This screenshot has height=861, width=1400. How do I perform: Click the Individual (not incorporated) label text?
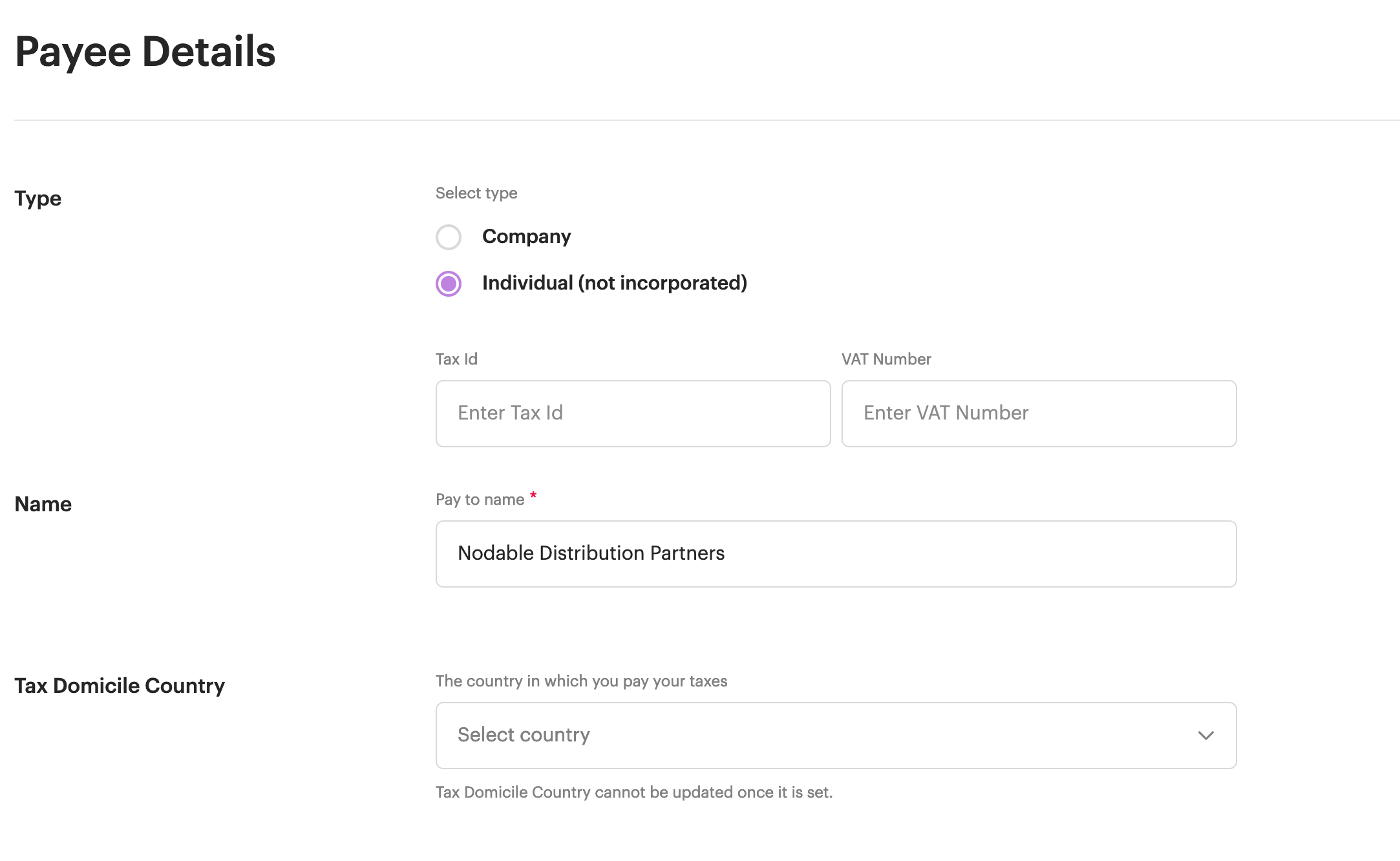pos(614,283)
